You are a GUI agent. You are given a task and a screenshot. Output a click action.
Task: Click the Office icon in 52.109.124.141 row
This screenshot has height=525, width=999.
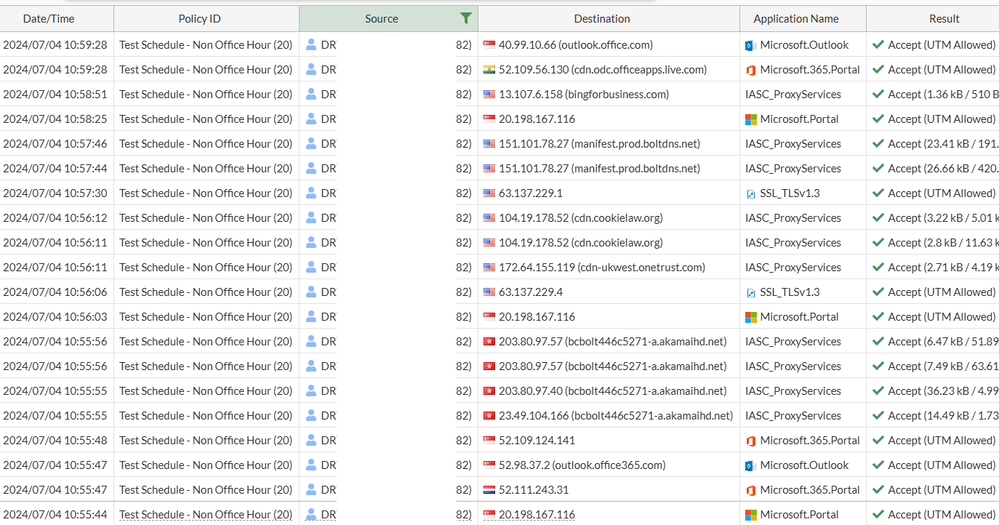[751, 441]
